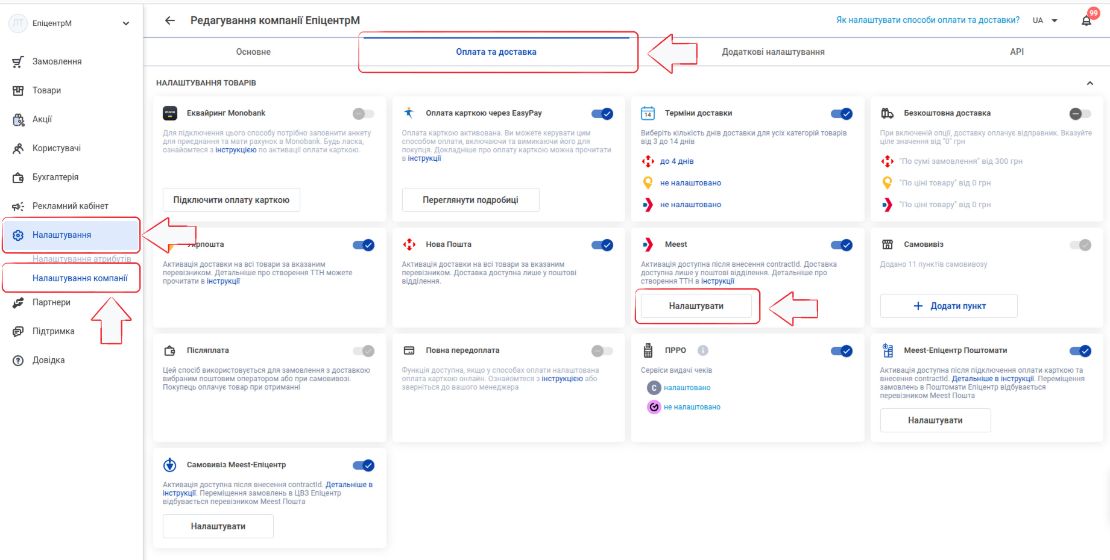Screen dimensions: 1110x560
Task: Click the Meest card logo icon
Action: pyautogui.click(x=647, y=245)
